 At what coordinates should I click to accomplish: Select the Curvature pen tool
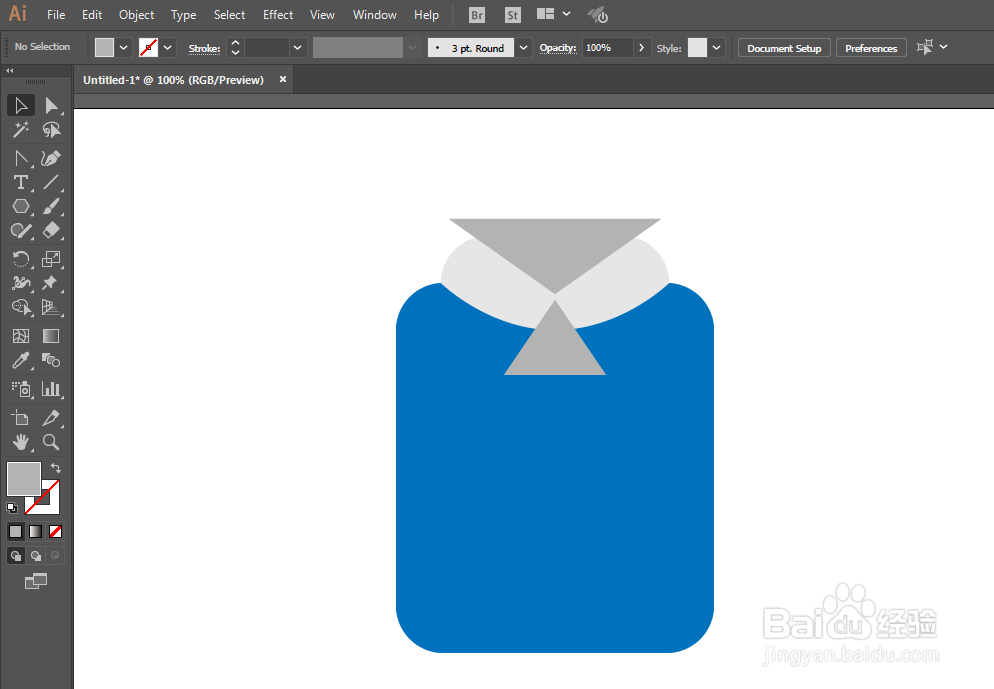click(x=51, y=158)
